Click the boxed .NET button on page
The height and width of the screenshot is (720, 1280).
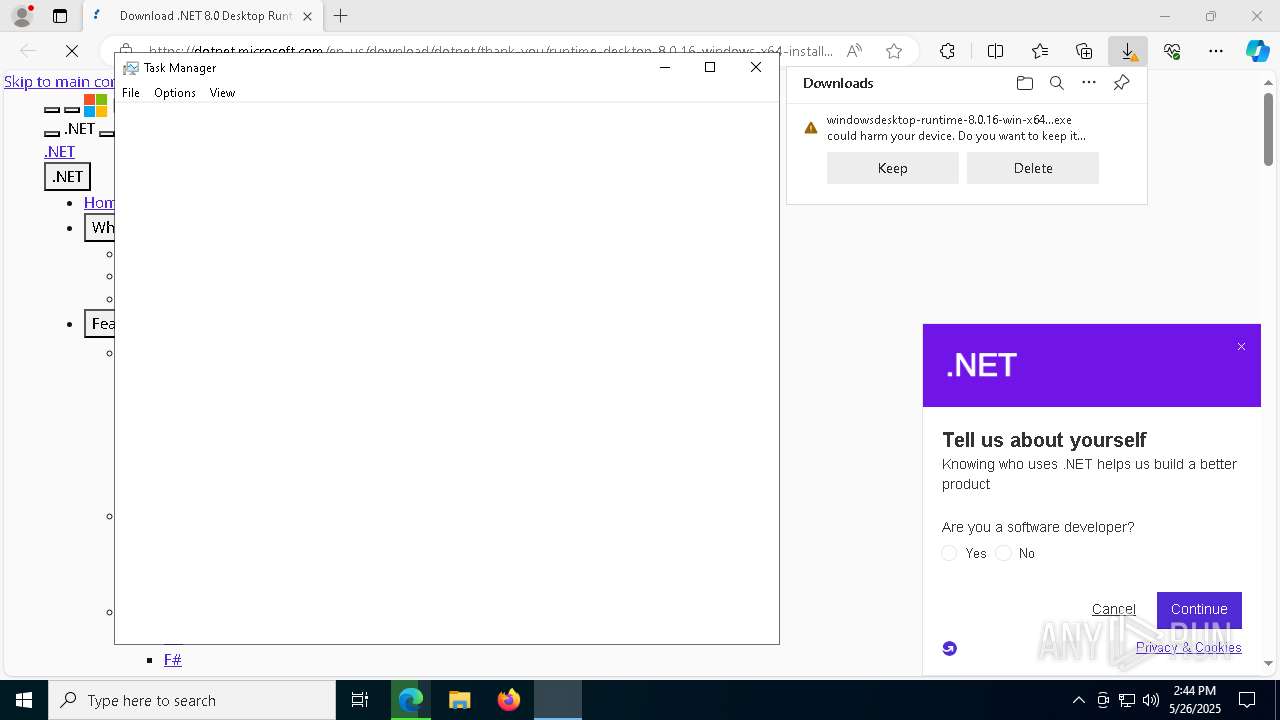point(67,177)
